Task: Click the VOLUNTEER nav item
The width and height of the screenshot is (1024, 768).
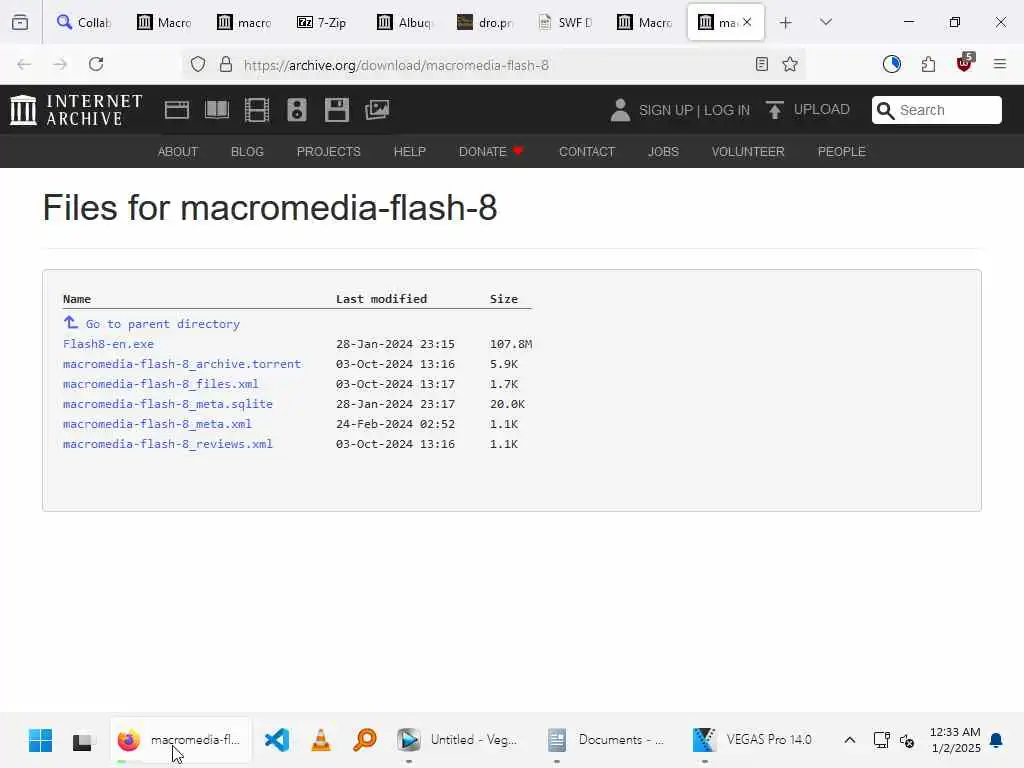Action: [748, 152]
